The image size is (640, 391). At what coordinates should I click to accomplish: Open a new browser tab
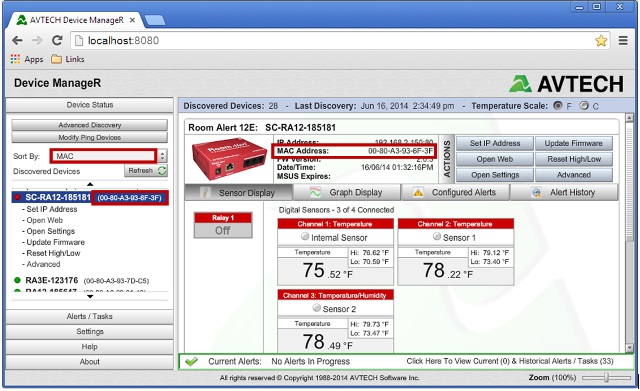155,20
